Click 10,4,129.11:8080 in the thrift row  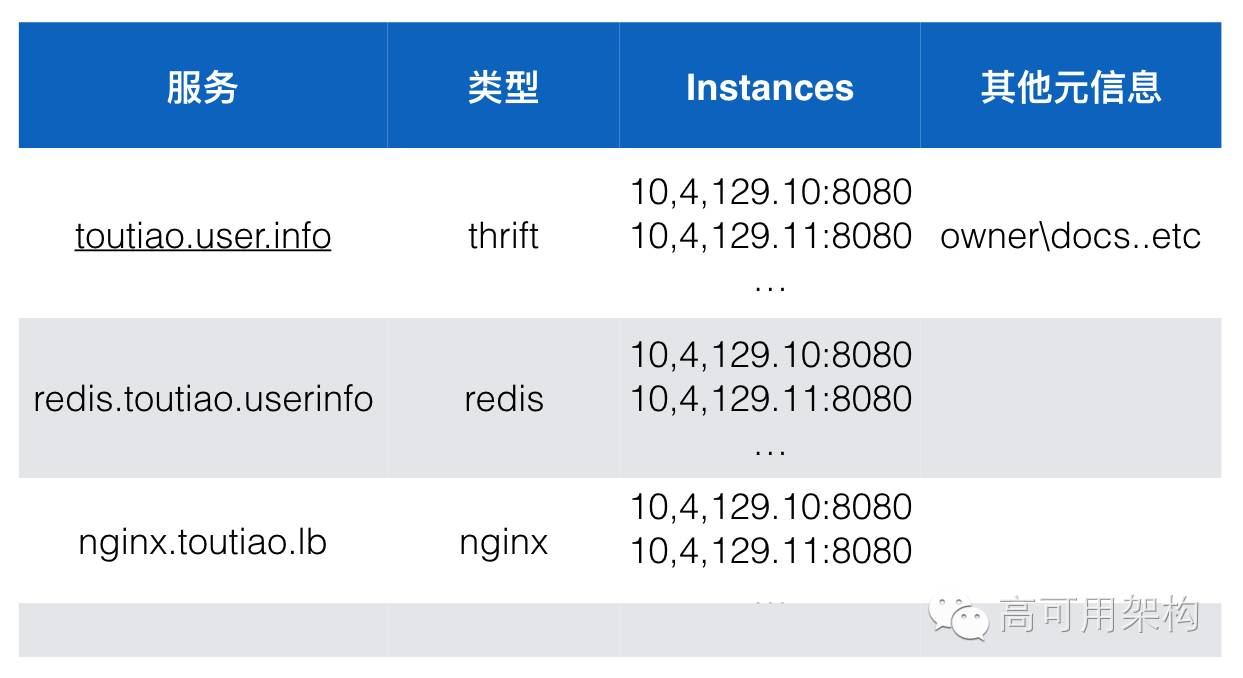[771, 236]
